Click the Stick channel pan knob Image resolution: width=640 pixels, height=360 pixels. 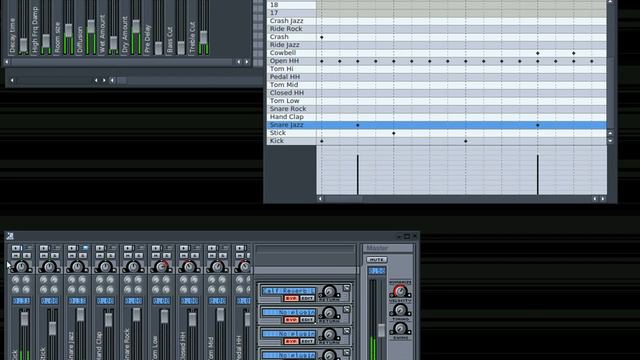pyautogui.click(x=49, y=267)
